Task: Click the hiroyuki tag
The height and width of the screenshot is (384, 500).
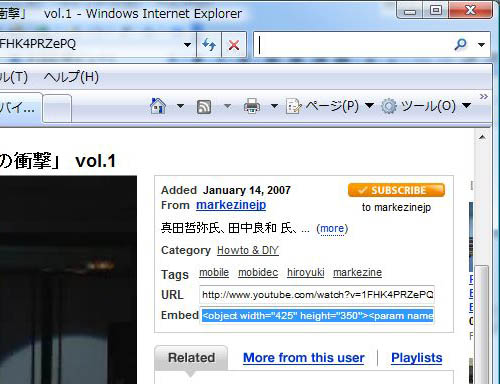Action: 306,272
